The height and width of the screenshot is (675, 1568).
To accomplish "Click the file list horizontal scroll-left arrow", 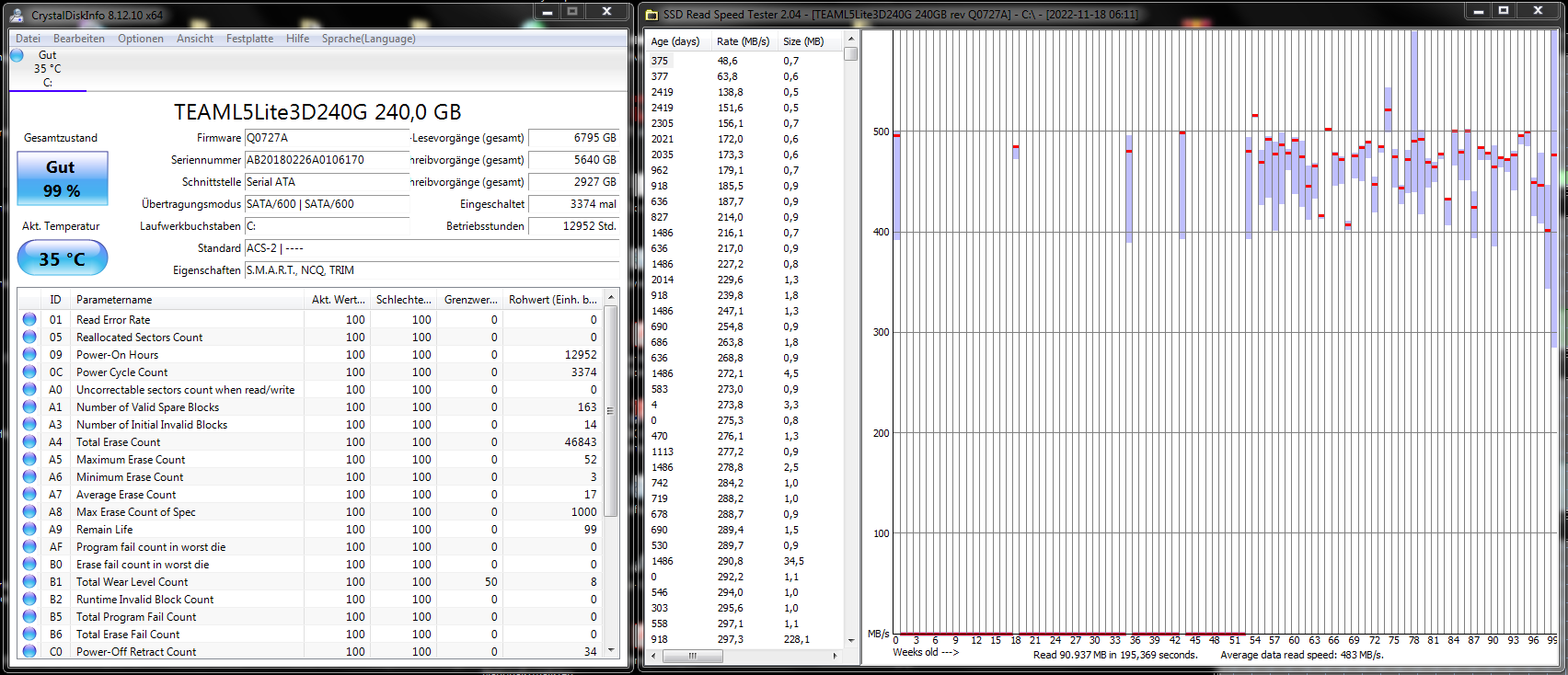I will 653,656.
